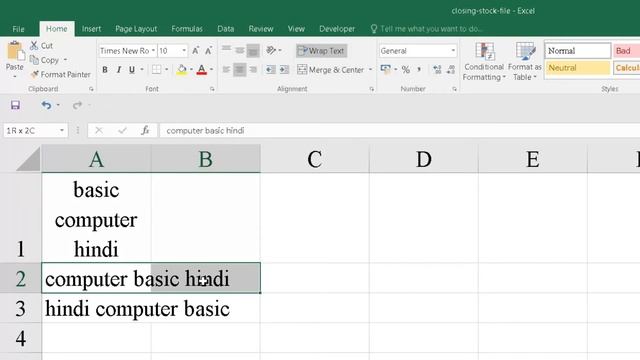The height and width of the screenshot is (360, 640).
Task: Switch to the Insert tab
Action: 91,29
